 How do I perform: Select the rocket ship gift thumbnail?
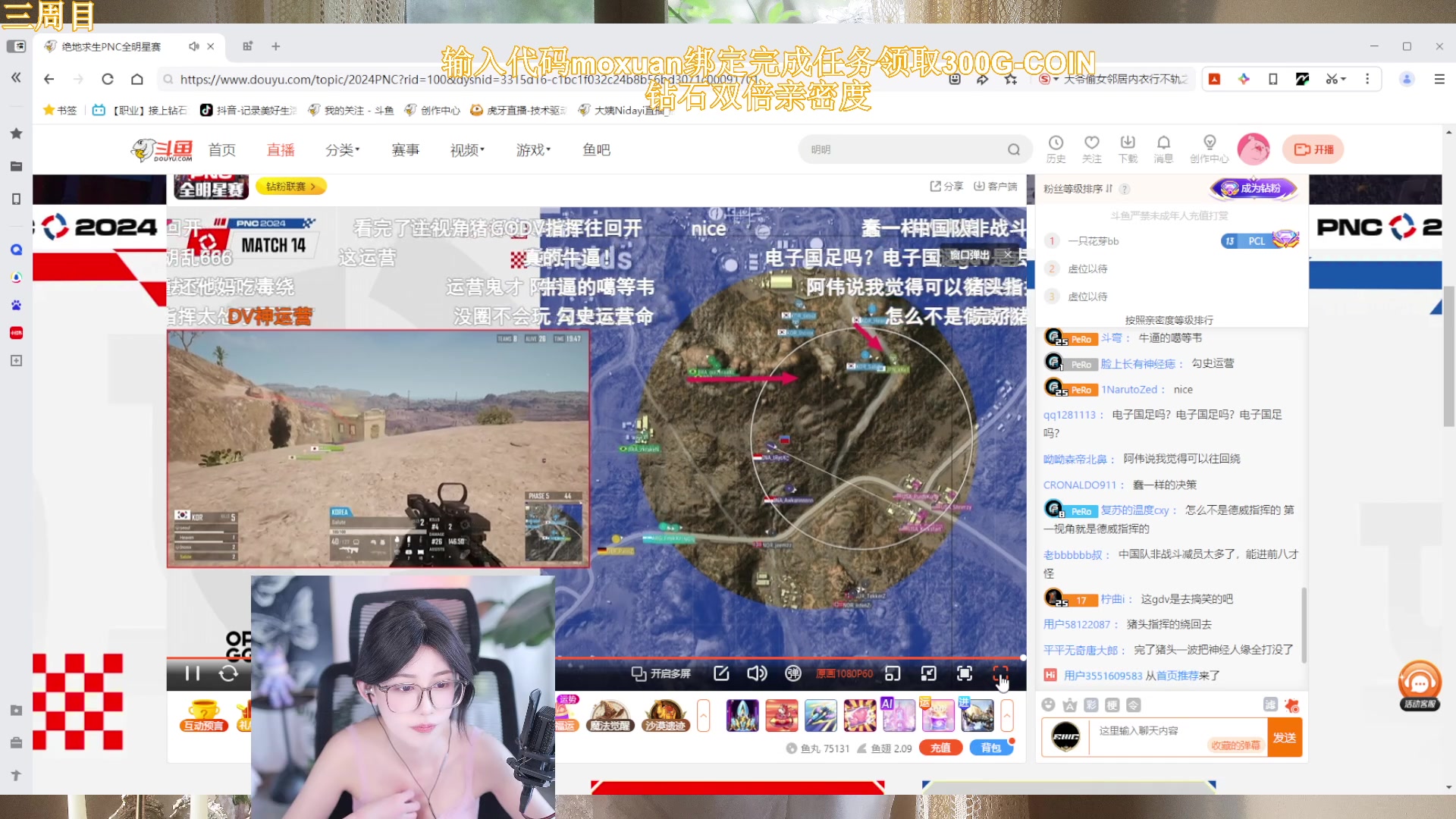pos(821,716)
